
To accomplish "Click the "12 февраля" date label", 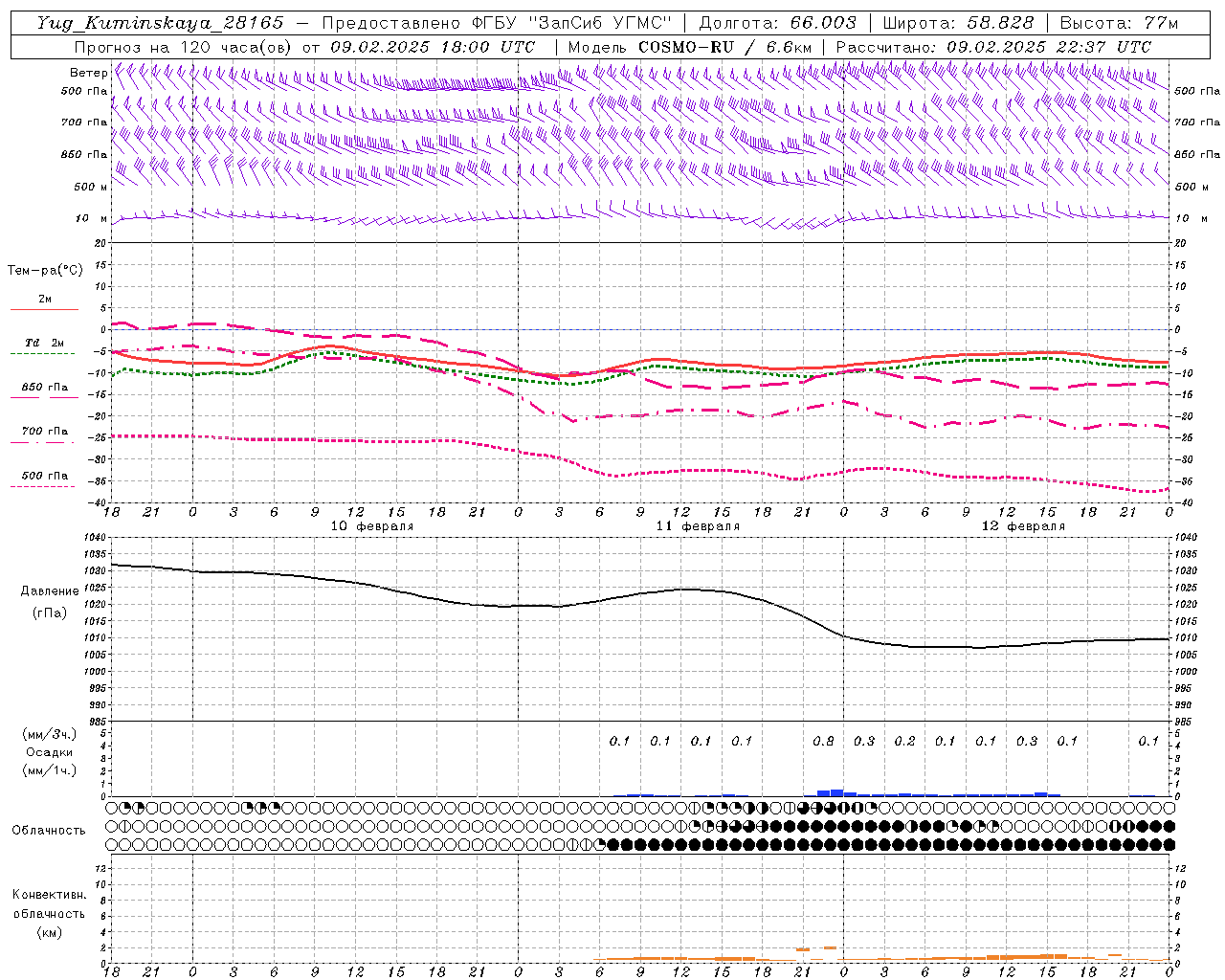I will click(x=1023, y=526).
